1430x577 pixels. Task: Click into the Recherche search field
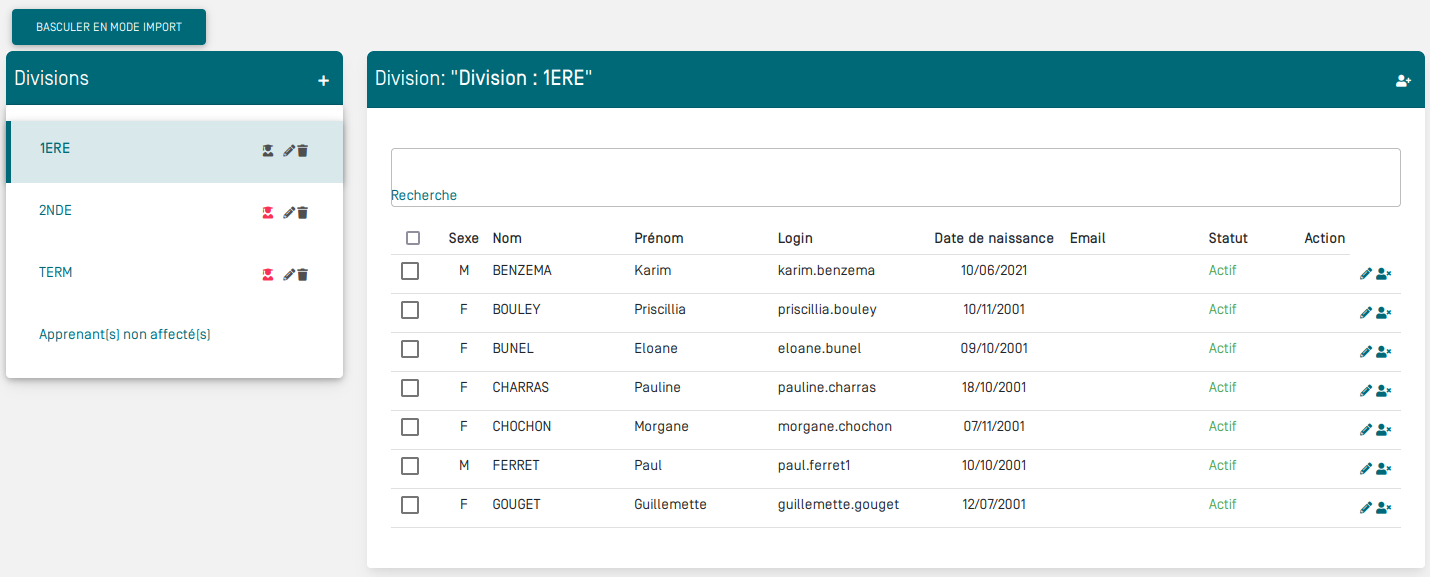pyautogui.click(x=895, y=172)
